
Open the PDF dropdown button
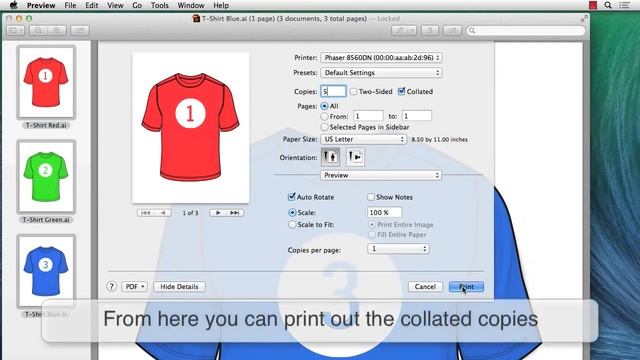[x=135, y=287]
